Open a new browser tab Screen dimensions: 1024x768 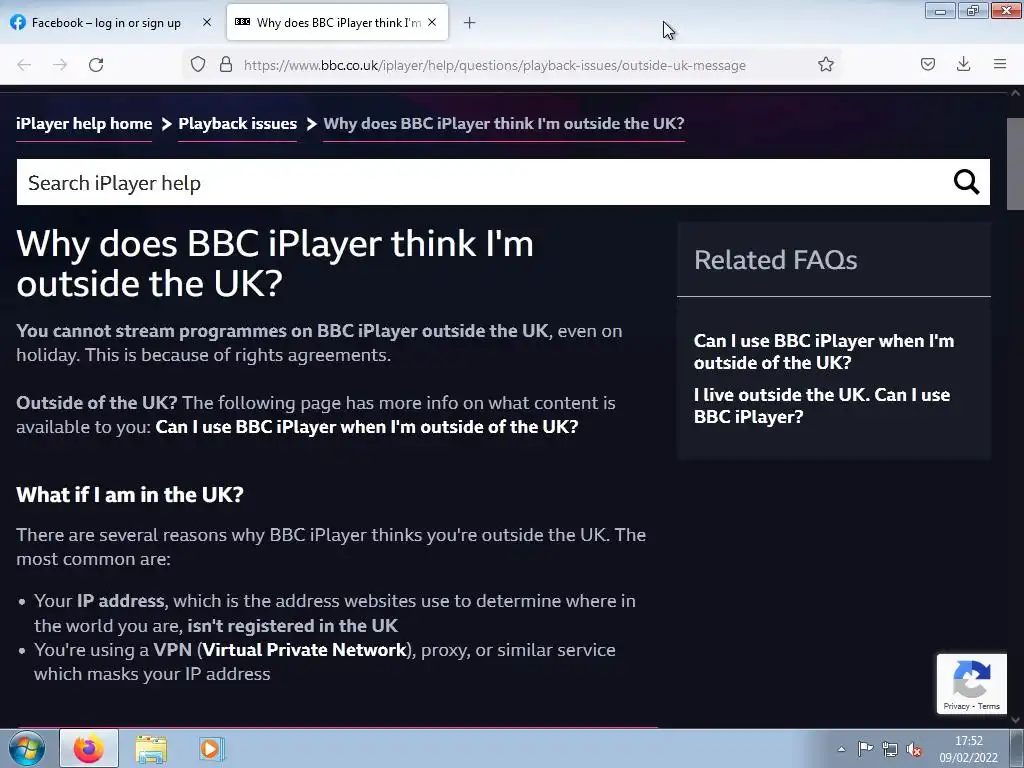point(469,23)
